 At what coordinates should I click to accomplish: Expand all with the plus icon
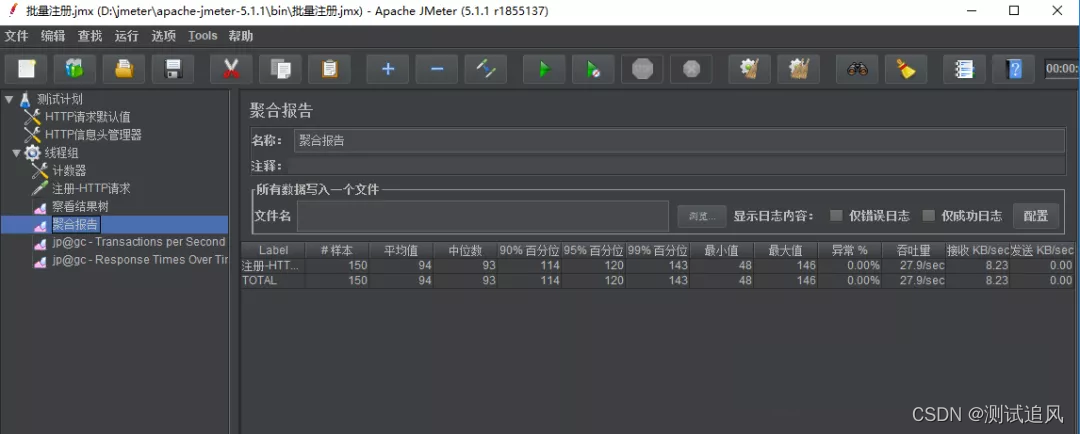[x=388, y=69]
